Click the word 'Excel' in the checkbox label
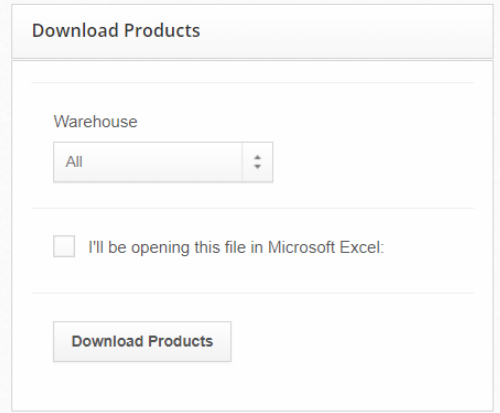The image size is (500, 413). [362, 247]
